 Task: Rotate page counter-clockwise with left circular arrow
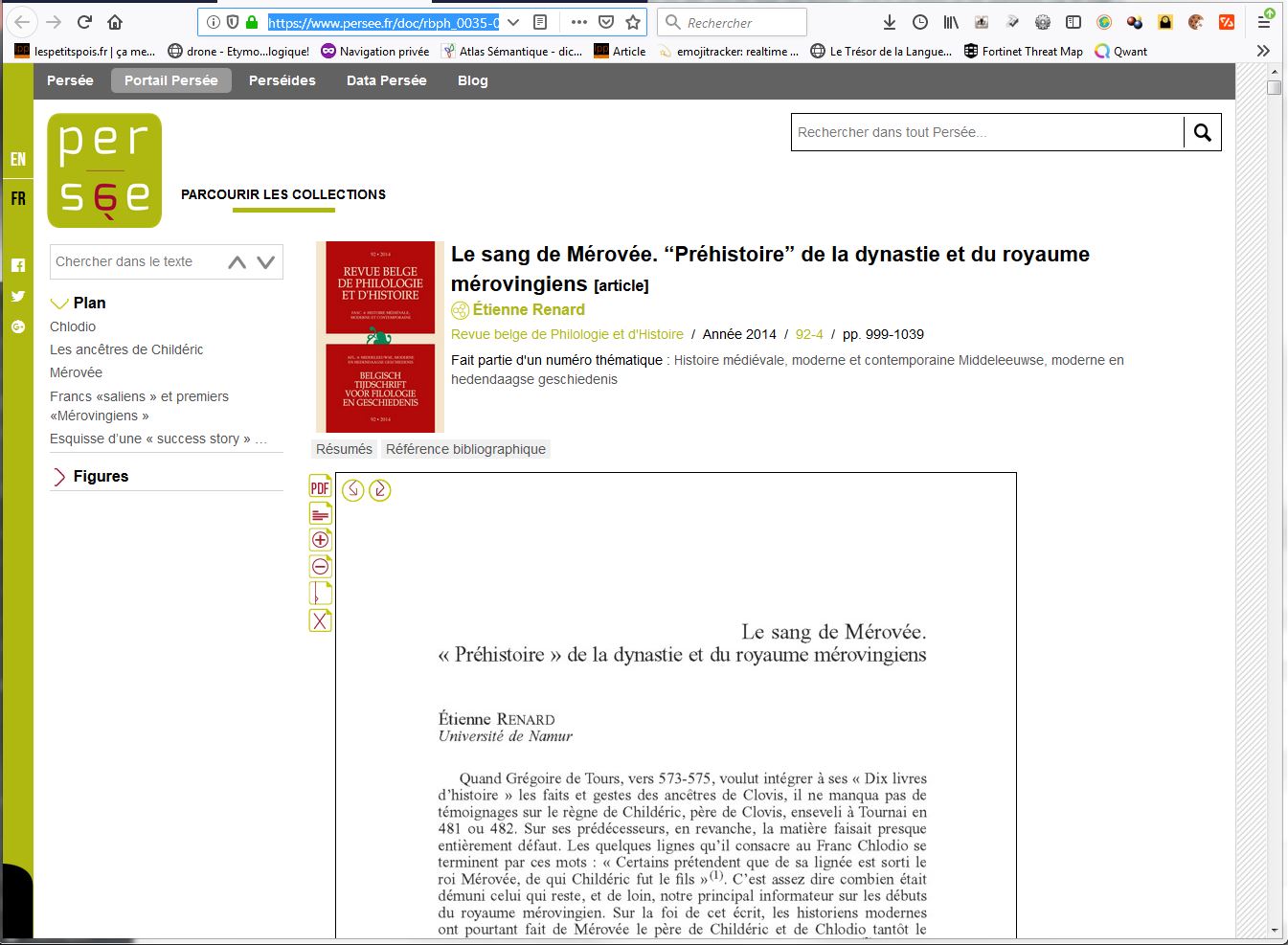pyautogui.click(x=353, y=490)
